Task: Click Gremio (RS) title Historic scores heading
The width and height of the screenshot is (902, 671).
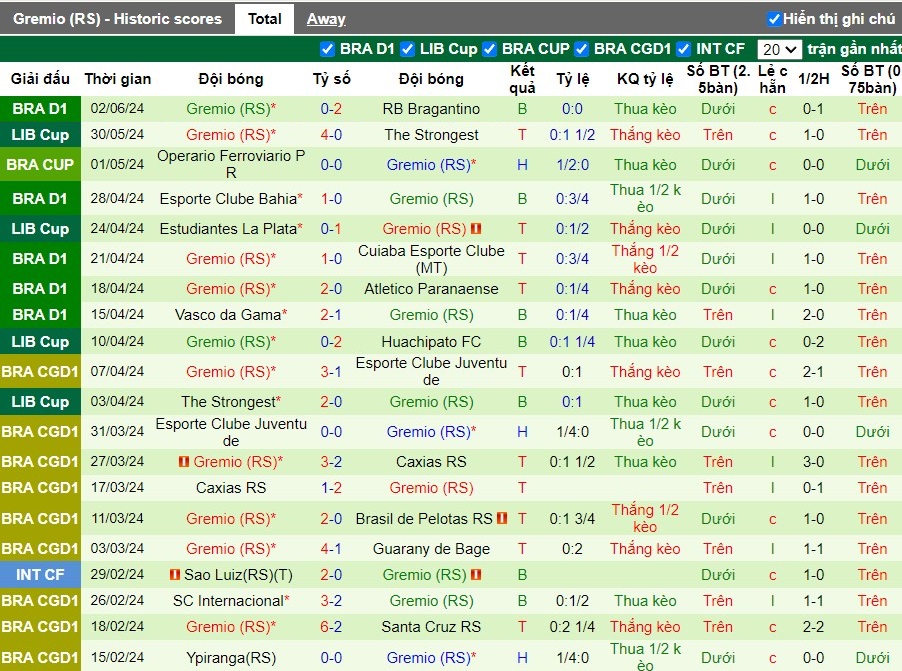Action: (117, 19)
